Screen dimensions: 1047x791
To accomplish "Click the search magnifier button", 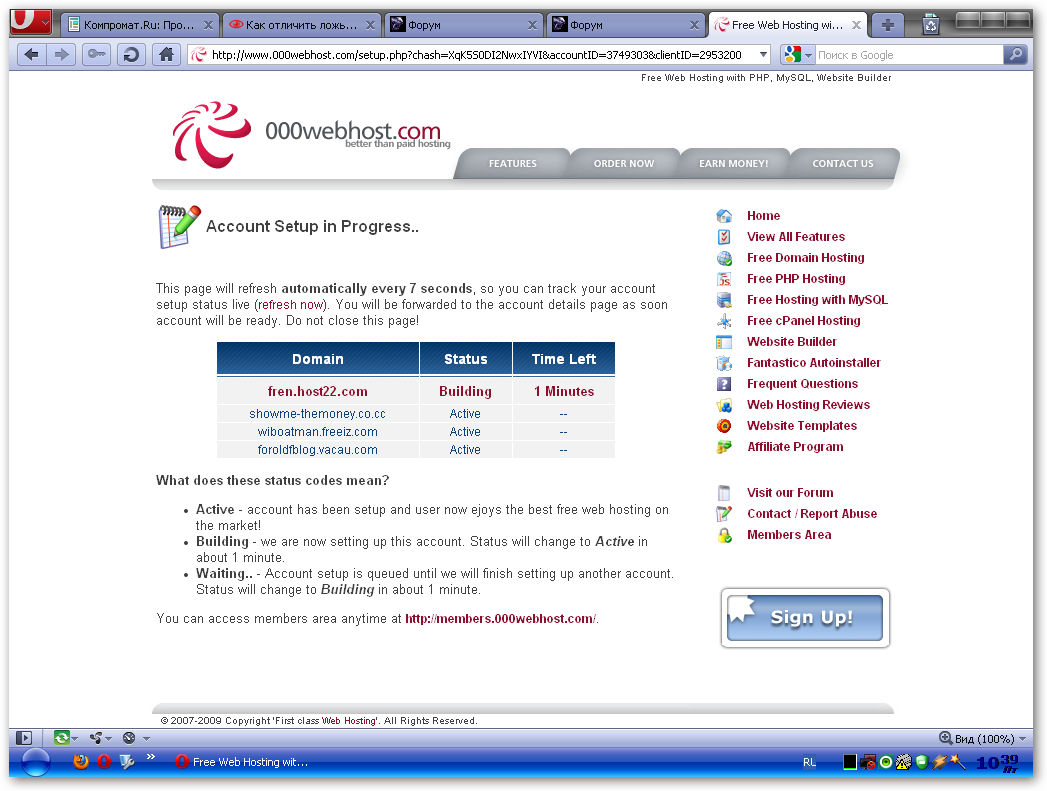I will 1015,55.
